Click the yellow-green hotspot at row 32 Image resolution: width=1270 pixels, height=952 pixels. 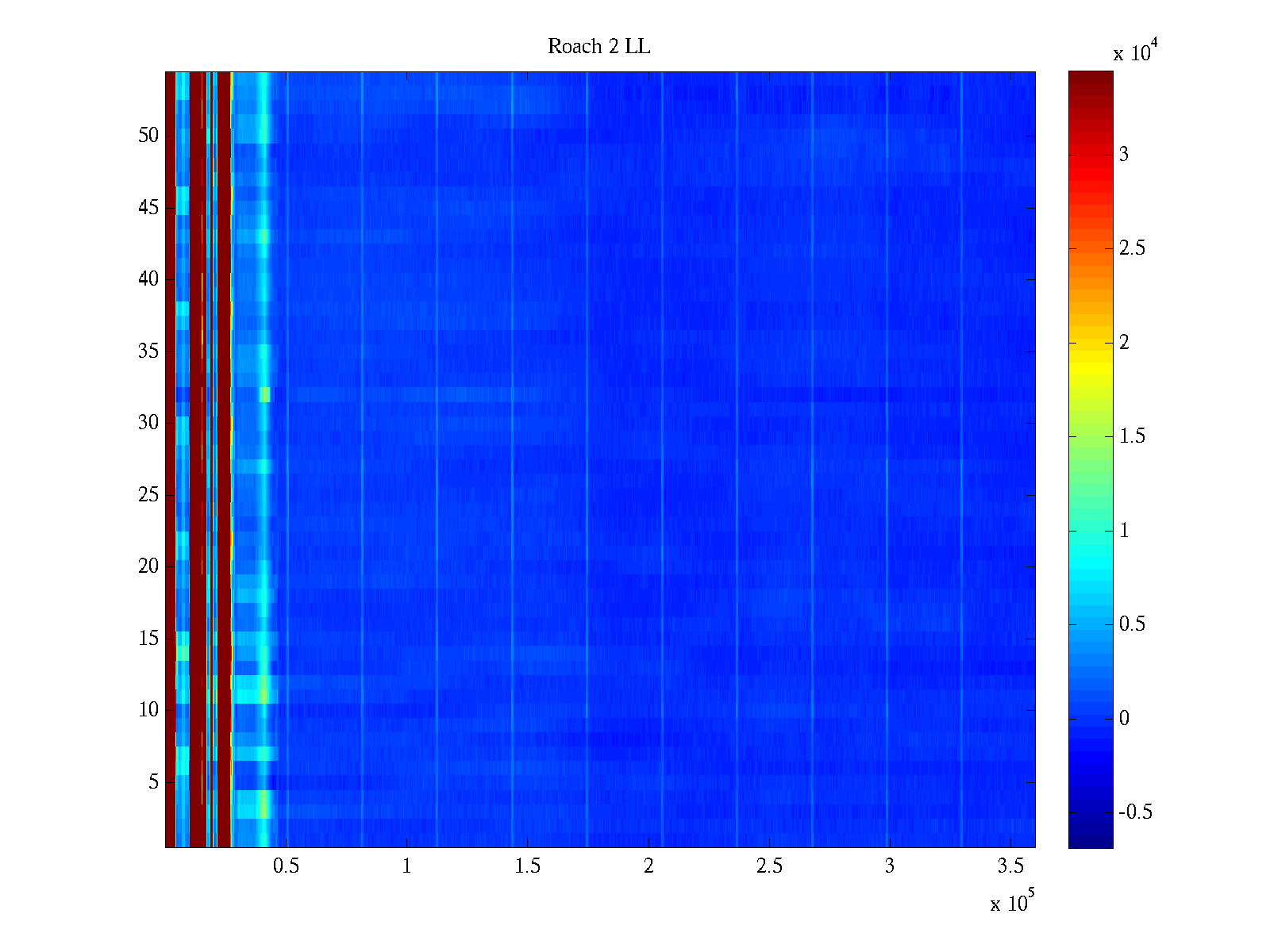click(265, 394)
